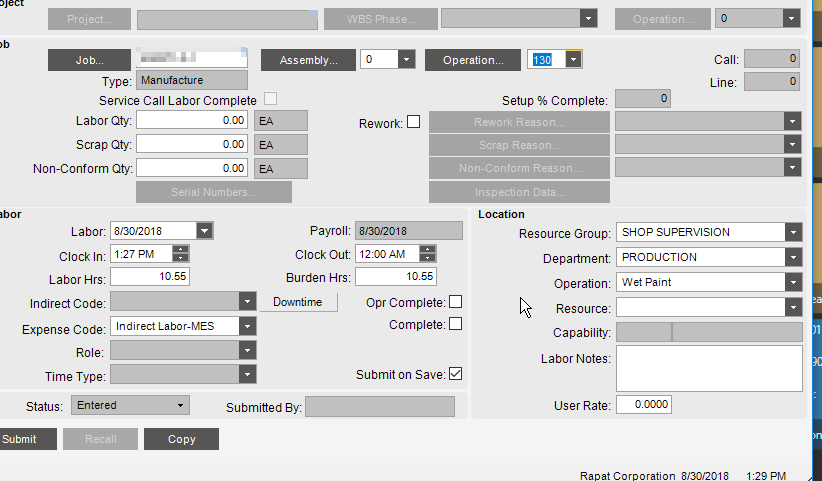Click the Labor Notes text area
This screenshot has width=822, height=481.
(709, 368)
